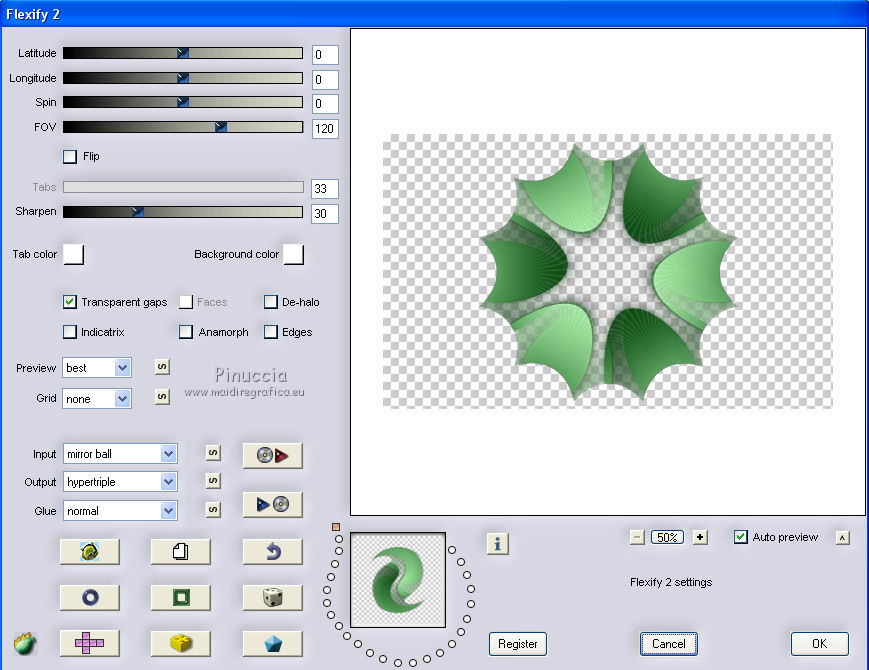Enable the Flip checkbox
The image size is (869, 670).
click(x=70, y=157)
